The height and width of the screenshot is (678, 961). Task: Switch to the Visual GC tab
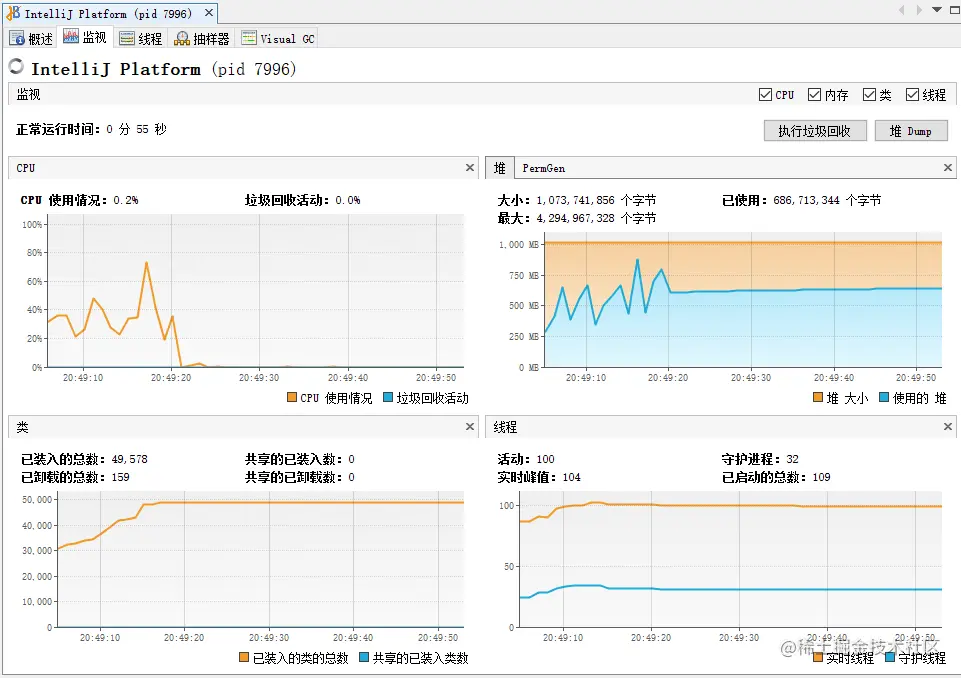(x=278, y=39)
